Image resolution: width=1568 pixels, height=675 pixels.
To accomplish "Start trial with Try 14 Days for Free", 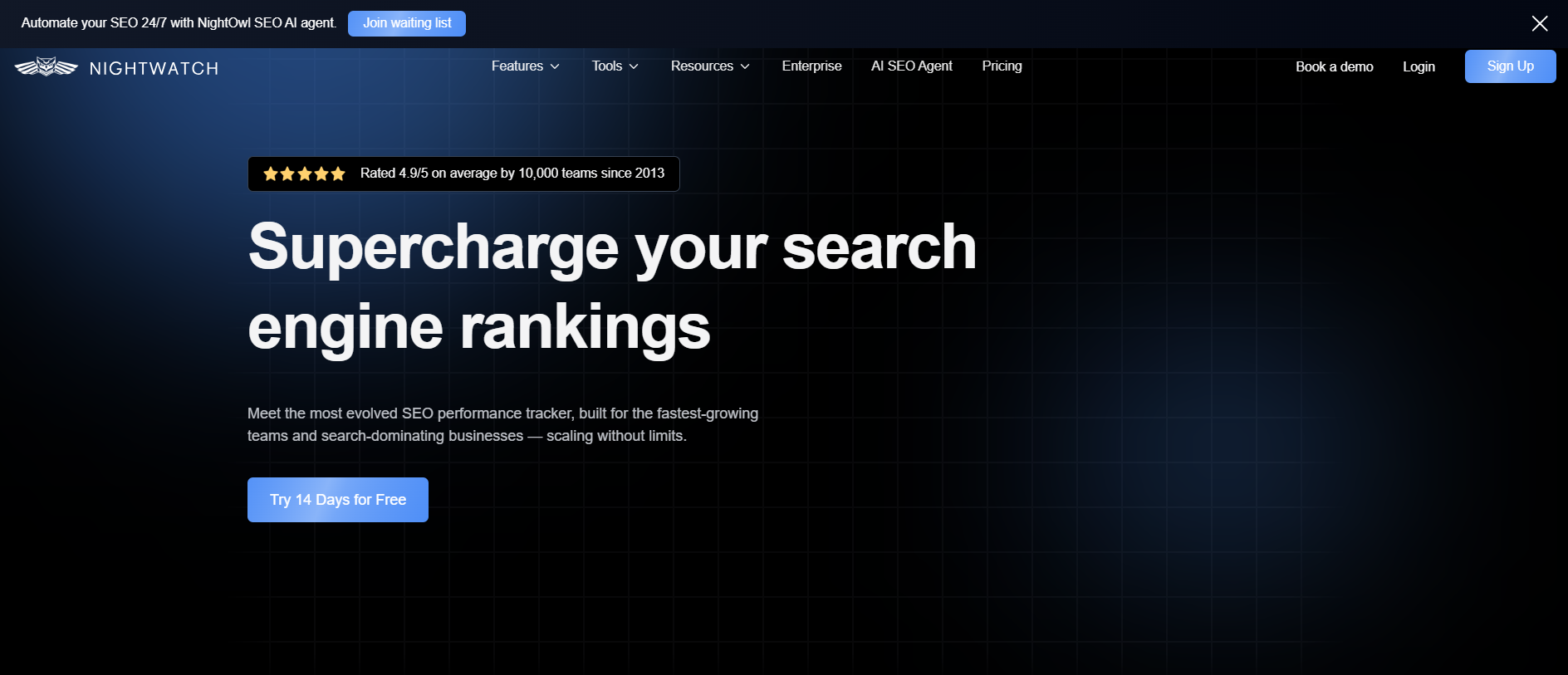I will click(x=338, y=500).
